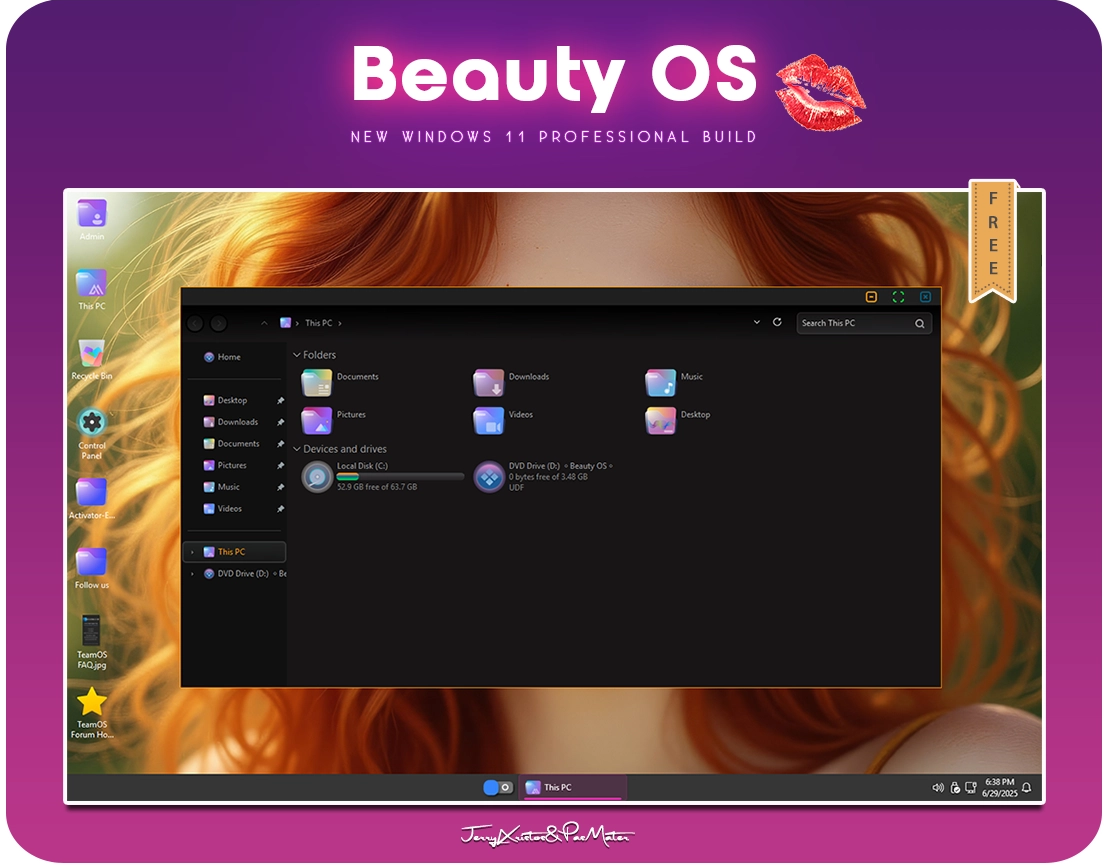Select the Follow us desktop folder
1108x865 pixels.
pyautogui.click(x=92, y=567)
